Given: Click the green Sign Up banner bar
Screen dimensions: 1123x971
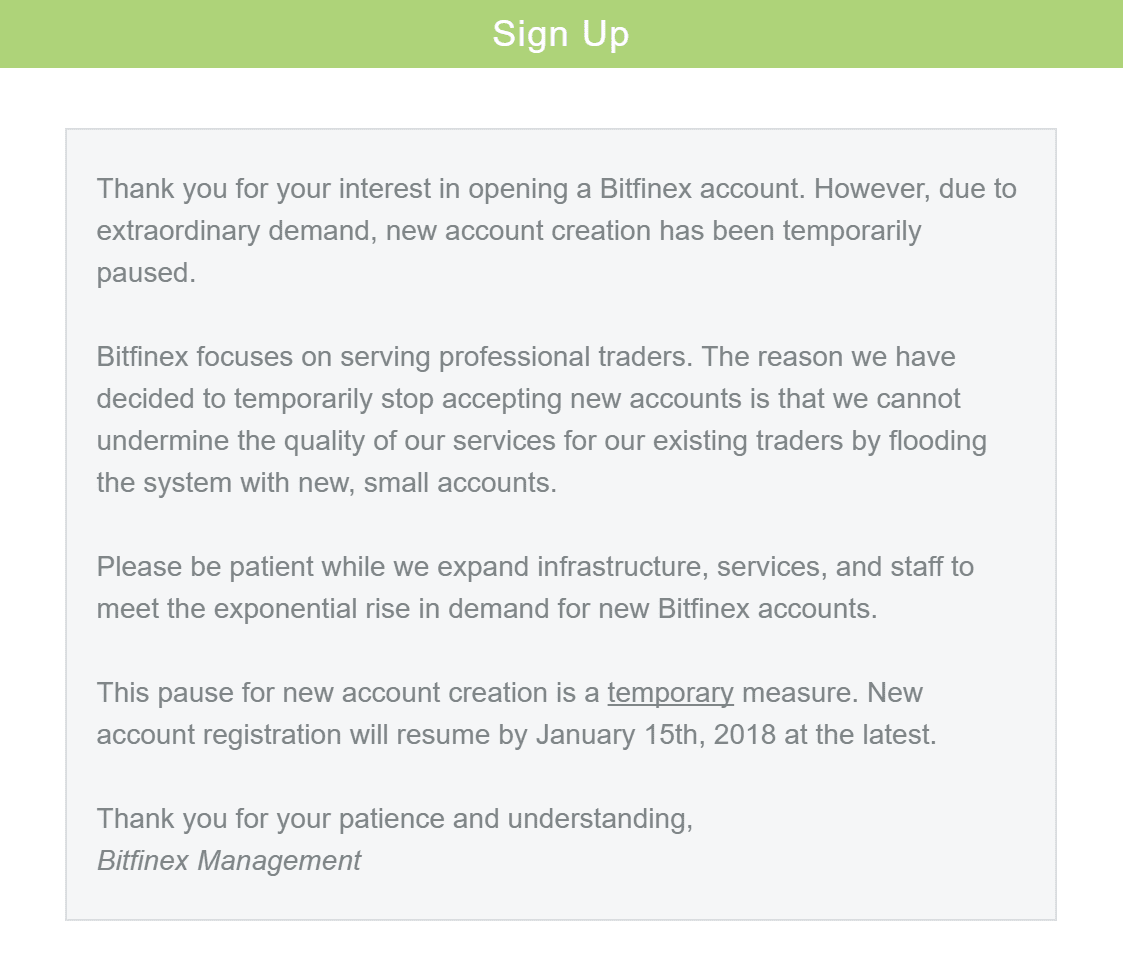Looking at the screenshot, I should pyautogui.click(x=562, y=34).
